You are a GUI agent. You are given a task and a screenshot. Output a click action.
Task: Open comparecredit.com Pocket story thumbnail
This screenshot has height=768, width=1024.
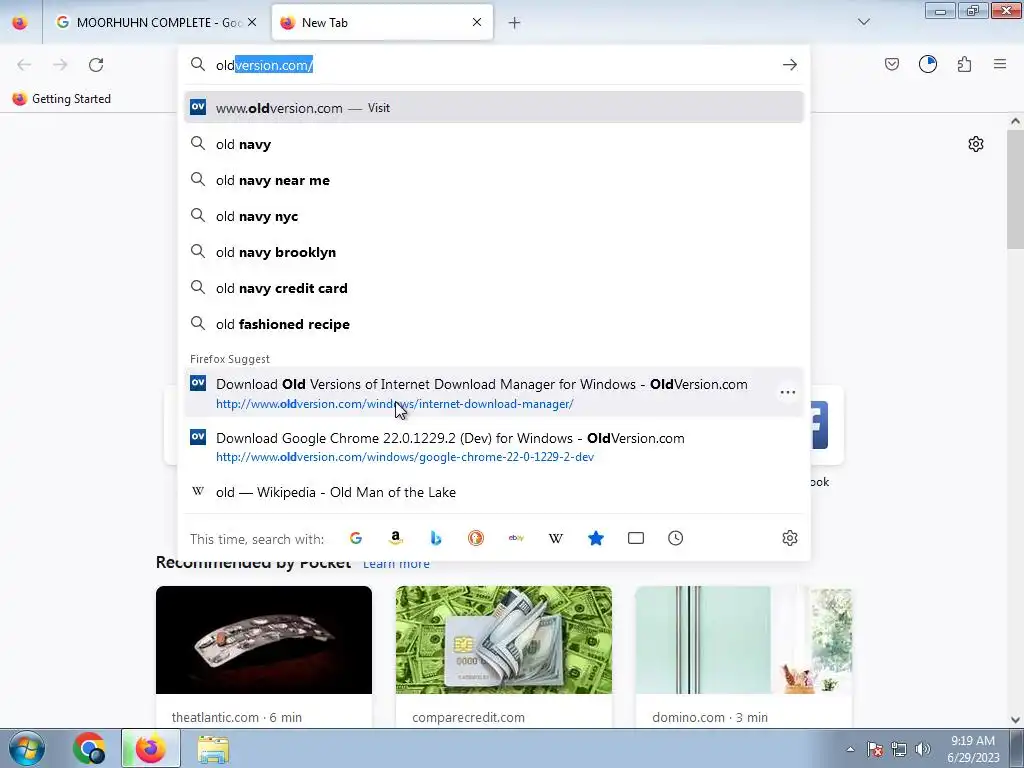504,639
